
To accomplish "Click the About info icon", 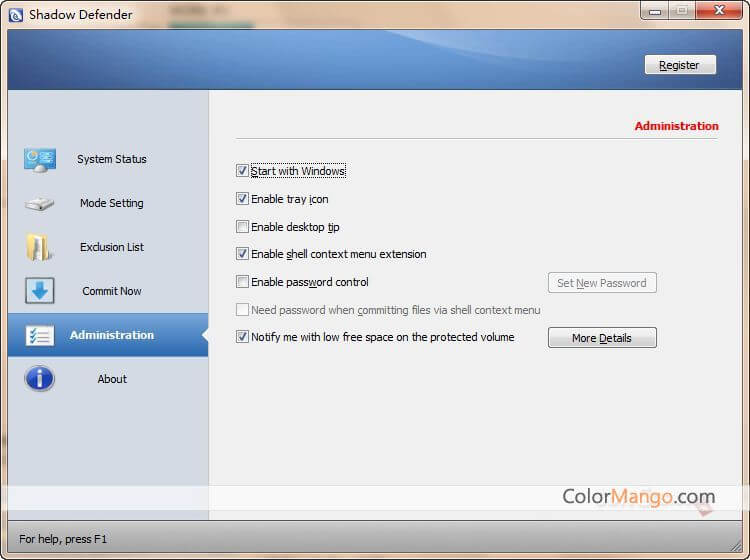I will pyautogui.click(x=40, y=379).
